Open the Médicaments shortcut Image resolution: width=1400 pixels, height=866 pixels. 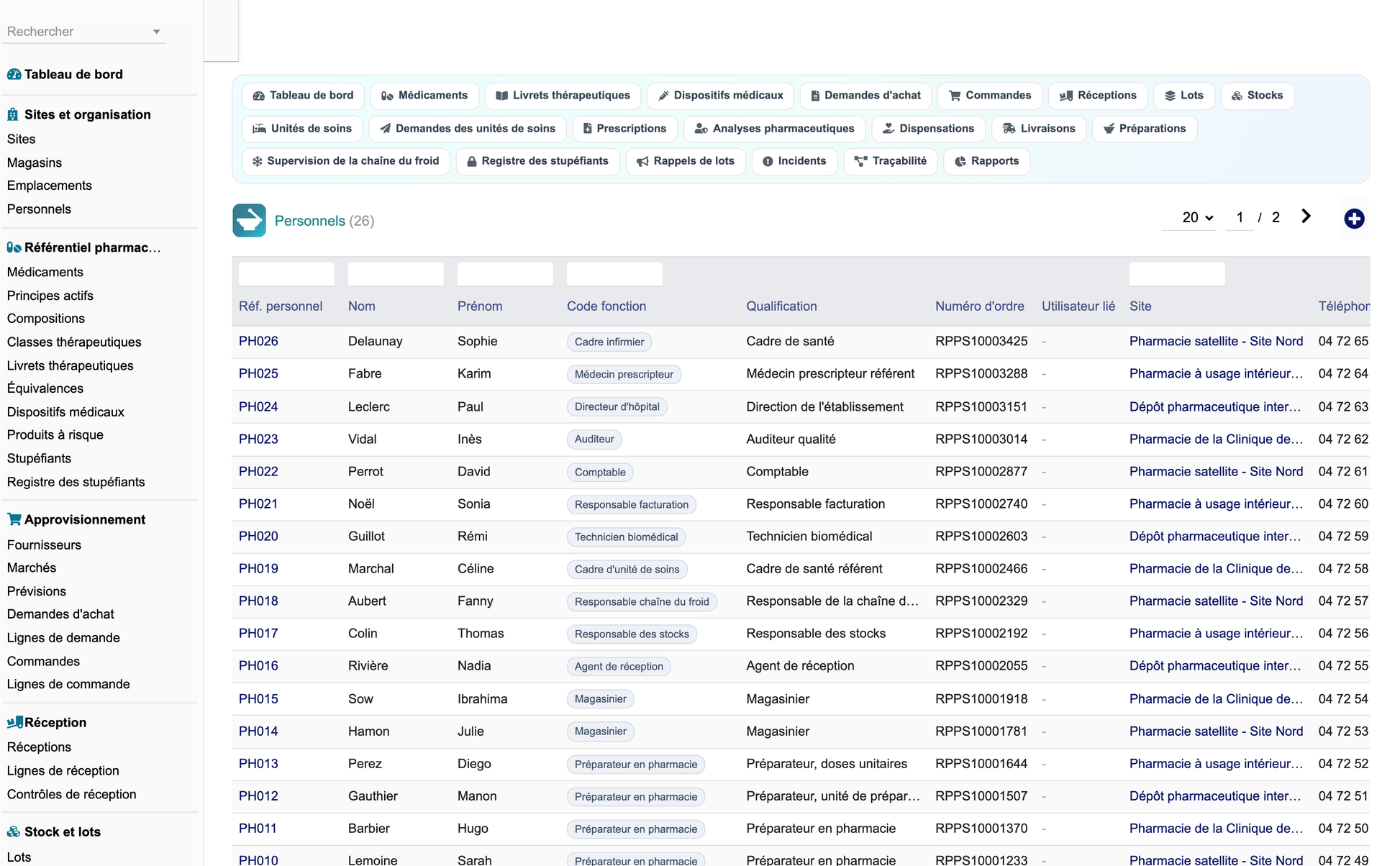[x=424, y=96]
